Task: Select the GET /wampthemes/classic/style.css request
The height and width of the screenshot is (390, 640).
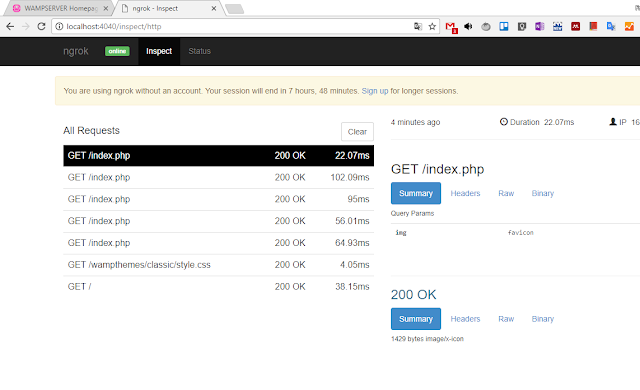Action: [x=218, y=265]
